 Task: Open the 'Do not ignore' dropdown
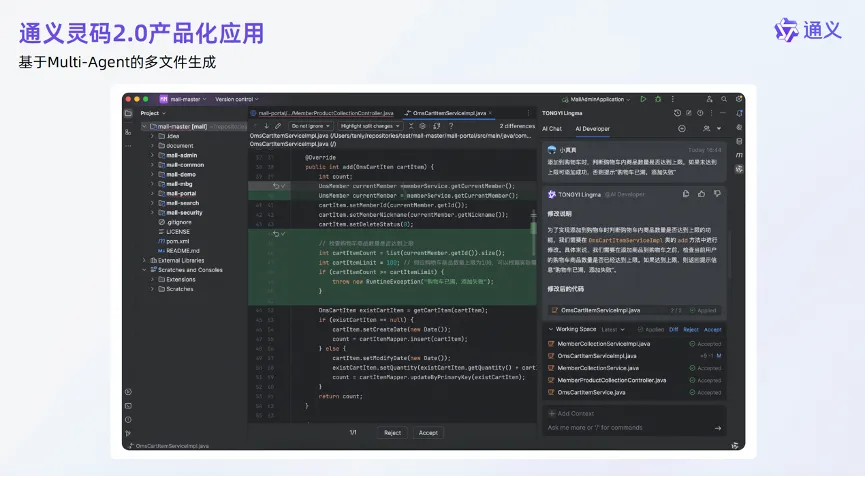(x=310, y=126)
